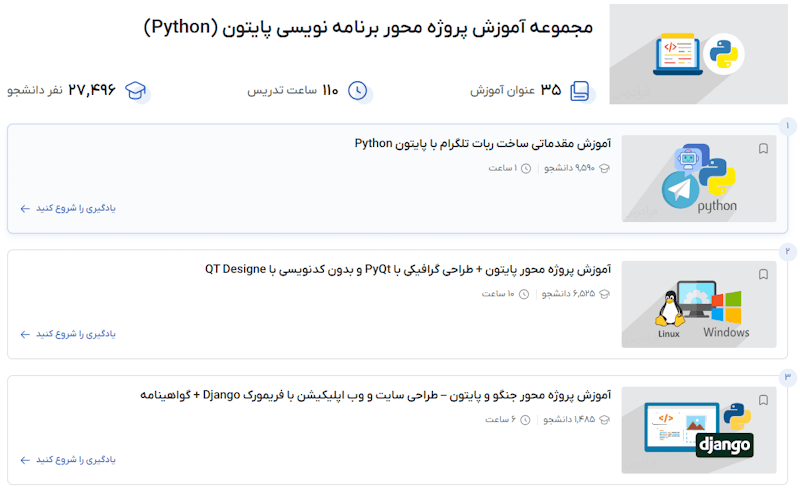Bookmark the Telegram bot Python course
Image resolution: width=800 pixels, height=489 pixels.
(764, 149)
